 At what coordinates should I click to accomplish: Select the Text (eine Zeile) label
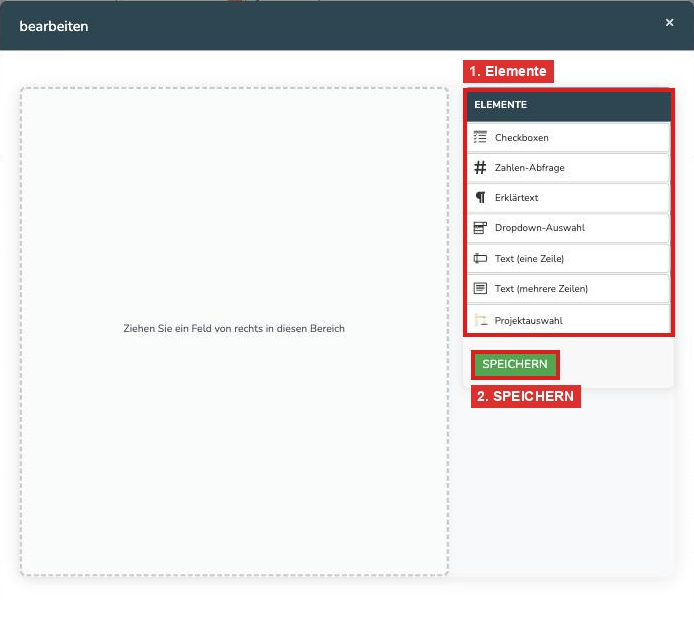[529, 259]
